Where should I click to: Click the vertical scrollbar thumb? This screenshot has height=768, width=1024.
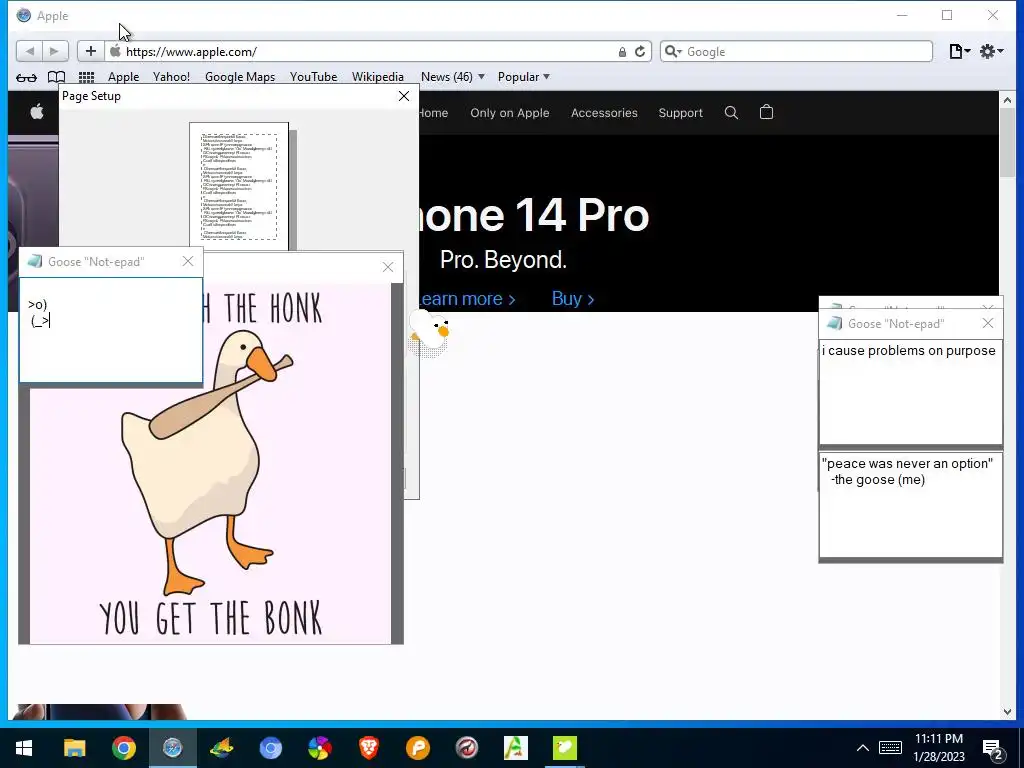(x=1006, y=142)
